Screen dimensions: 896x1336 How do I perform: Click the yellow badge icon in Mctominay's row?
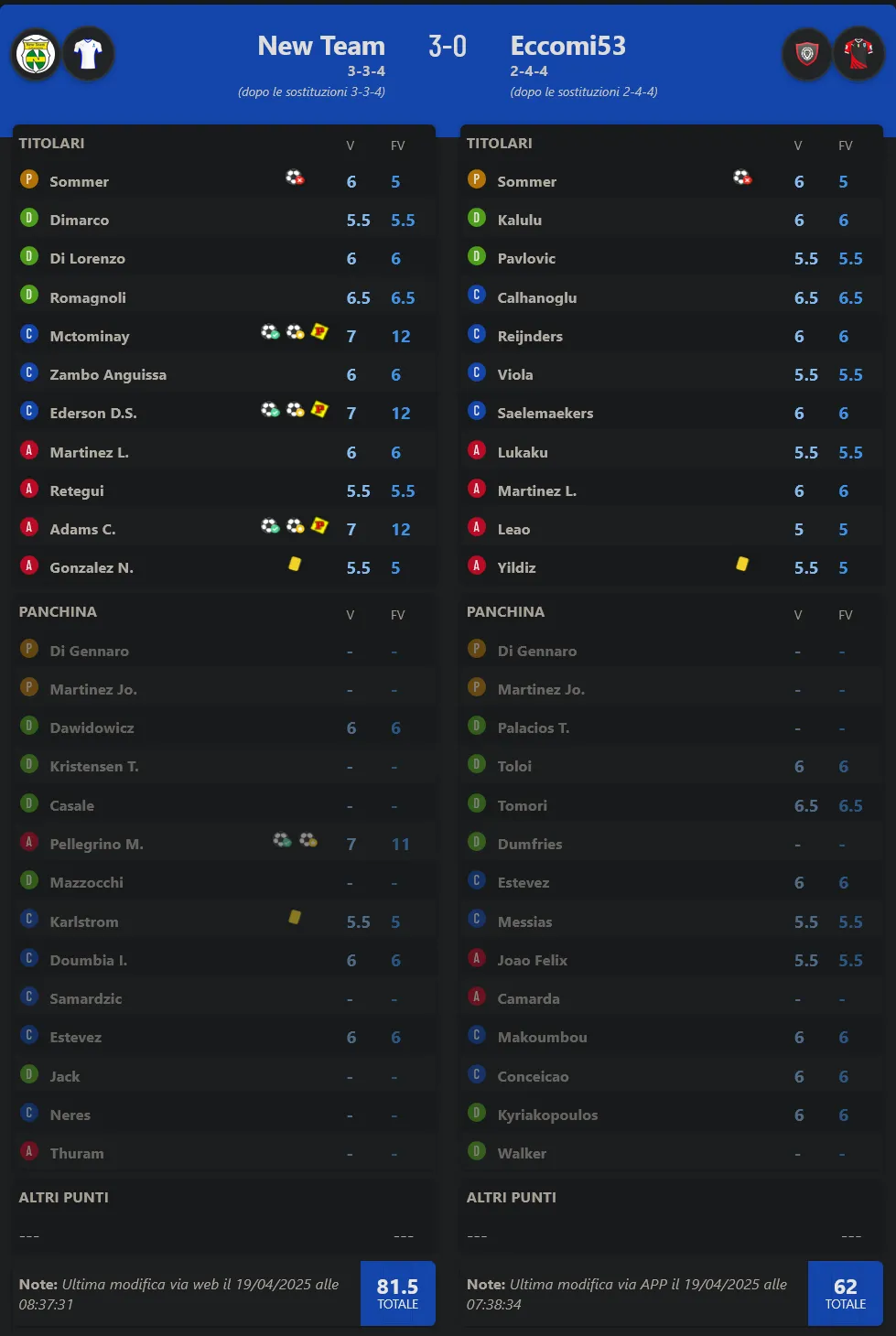point(319,331)
